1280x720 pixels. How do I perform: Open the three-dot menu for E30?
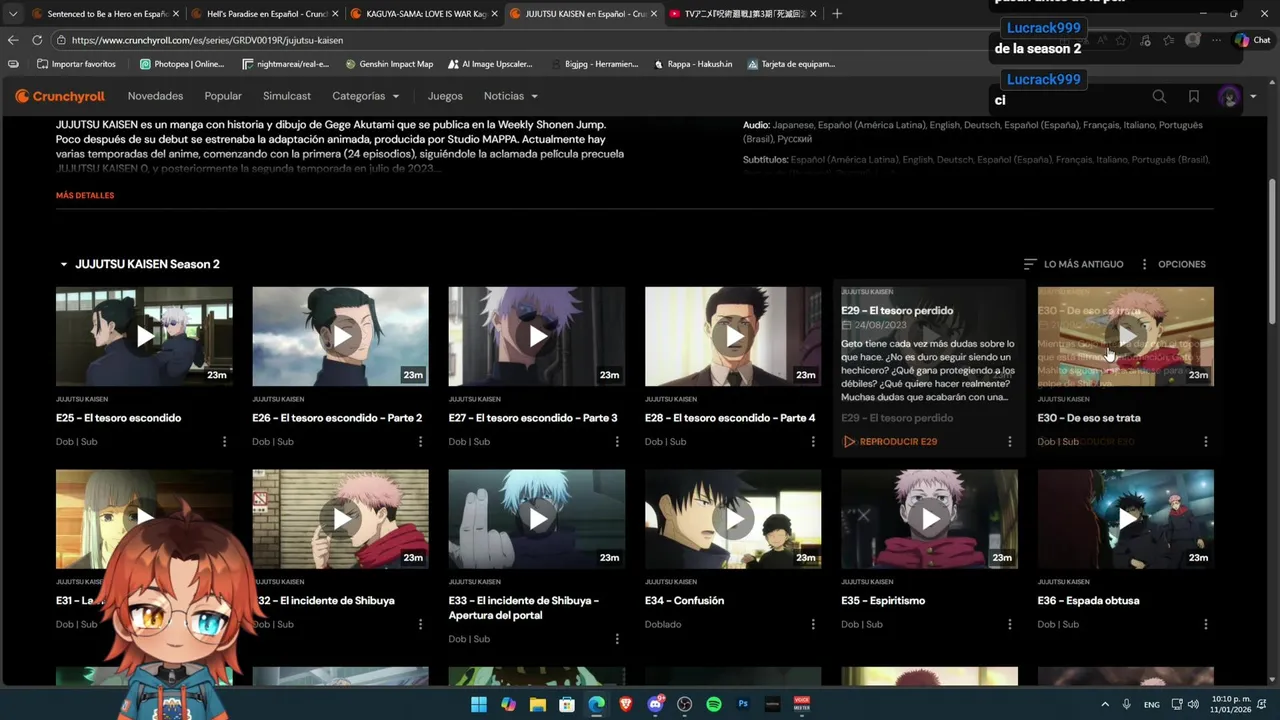[1205, 442]
